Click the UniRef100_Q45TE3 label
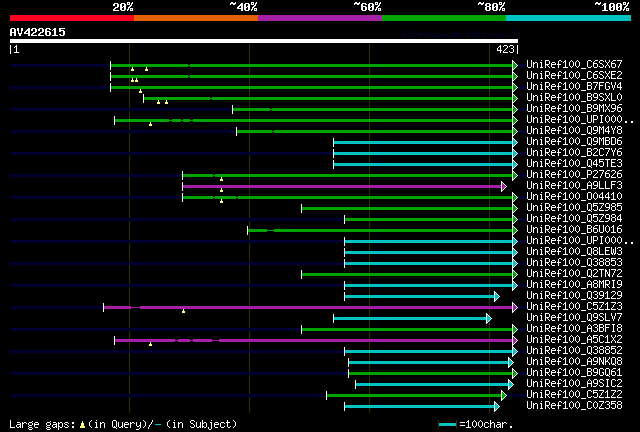Viewport: 640px width, 432px height. coord(574,164)
